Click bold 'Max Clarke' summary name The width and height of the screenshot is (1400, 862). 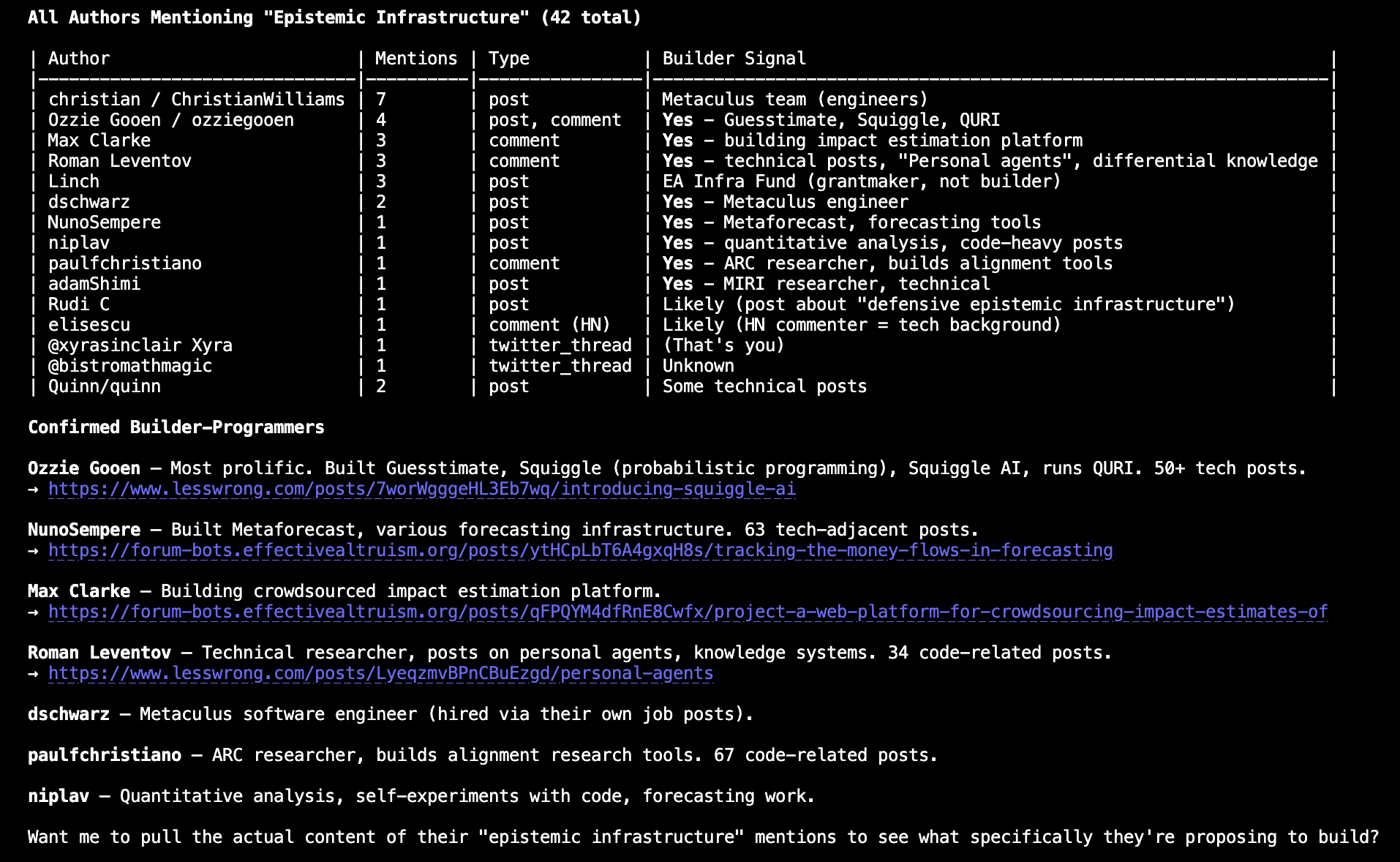(x=79, y=591)
